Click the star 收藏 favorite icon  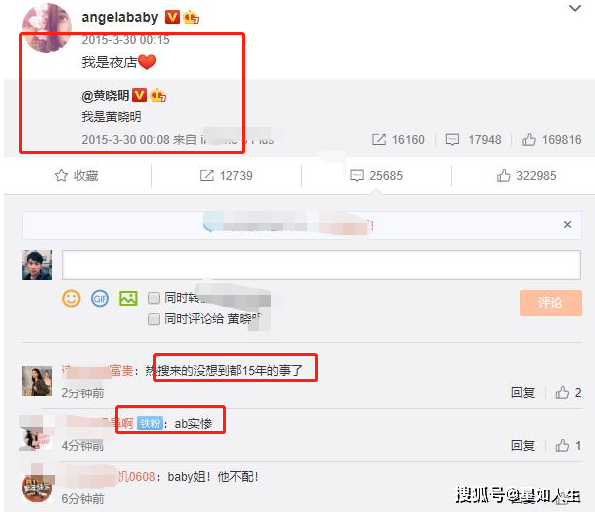pos(61,175)
